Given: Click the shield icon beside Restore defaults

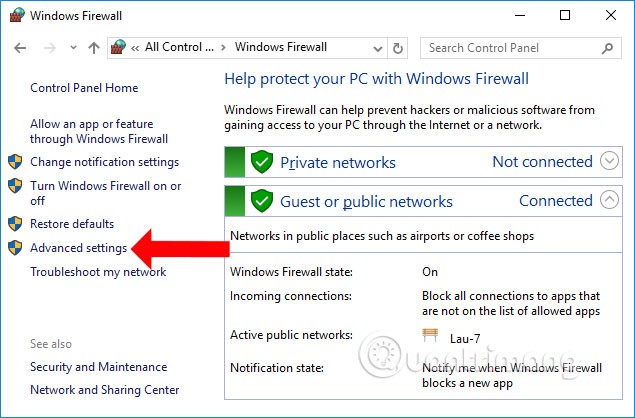Looking at the screenshot, I should coord(15,224).
